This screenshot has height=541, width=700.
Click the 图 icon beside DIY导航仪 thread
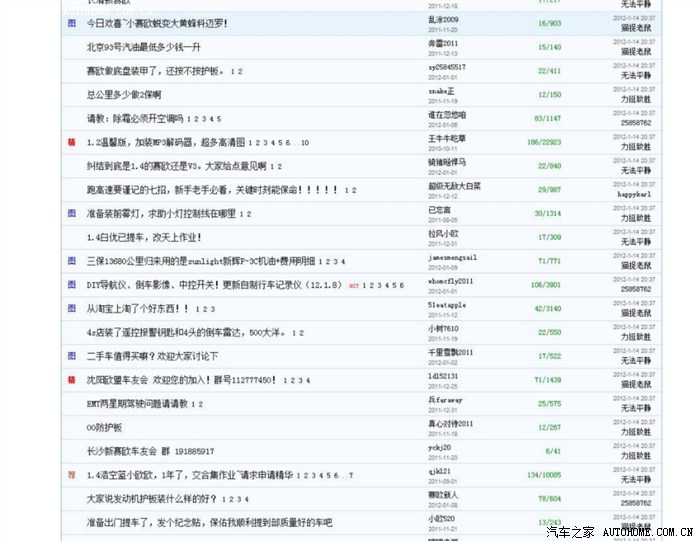71,285
